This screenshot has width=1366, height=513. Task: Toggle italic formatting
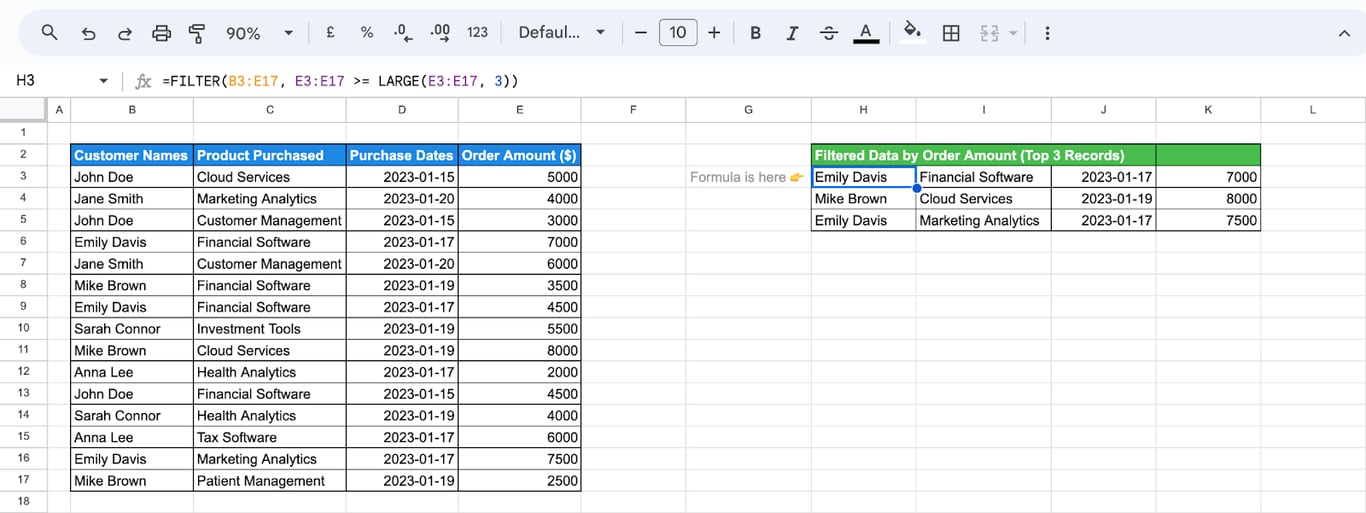click(x=792, y=33)
